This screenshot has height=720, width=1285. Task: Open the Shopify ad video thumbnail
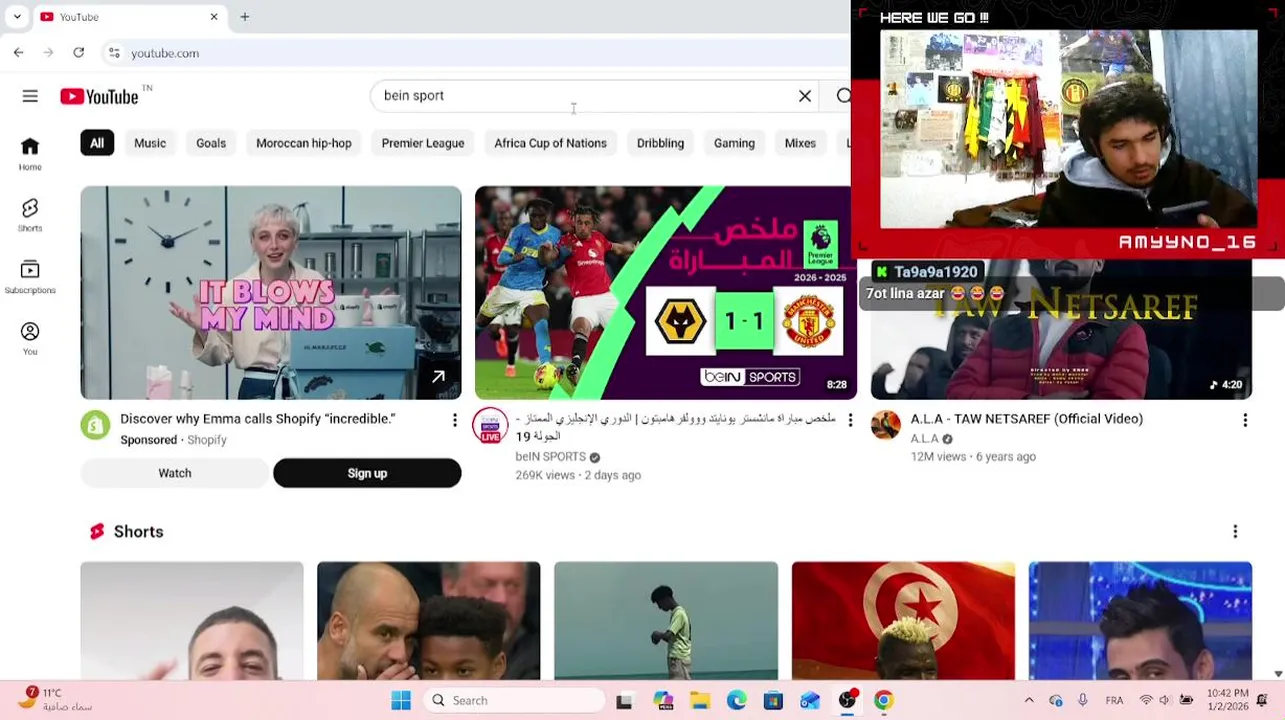[x=271, y=293]
